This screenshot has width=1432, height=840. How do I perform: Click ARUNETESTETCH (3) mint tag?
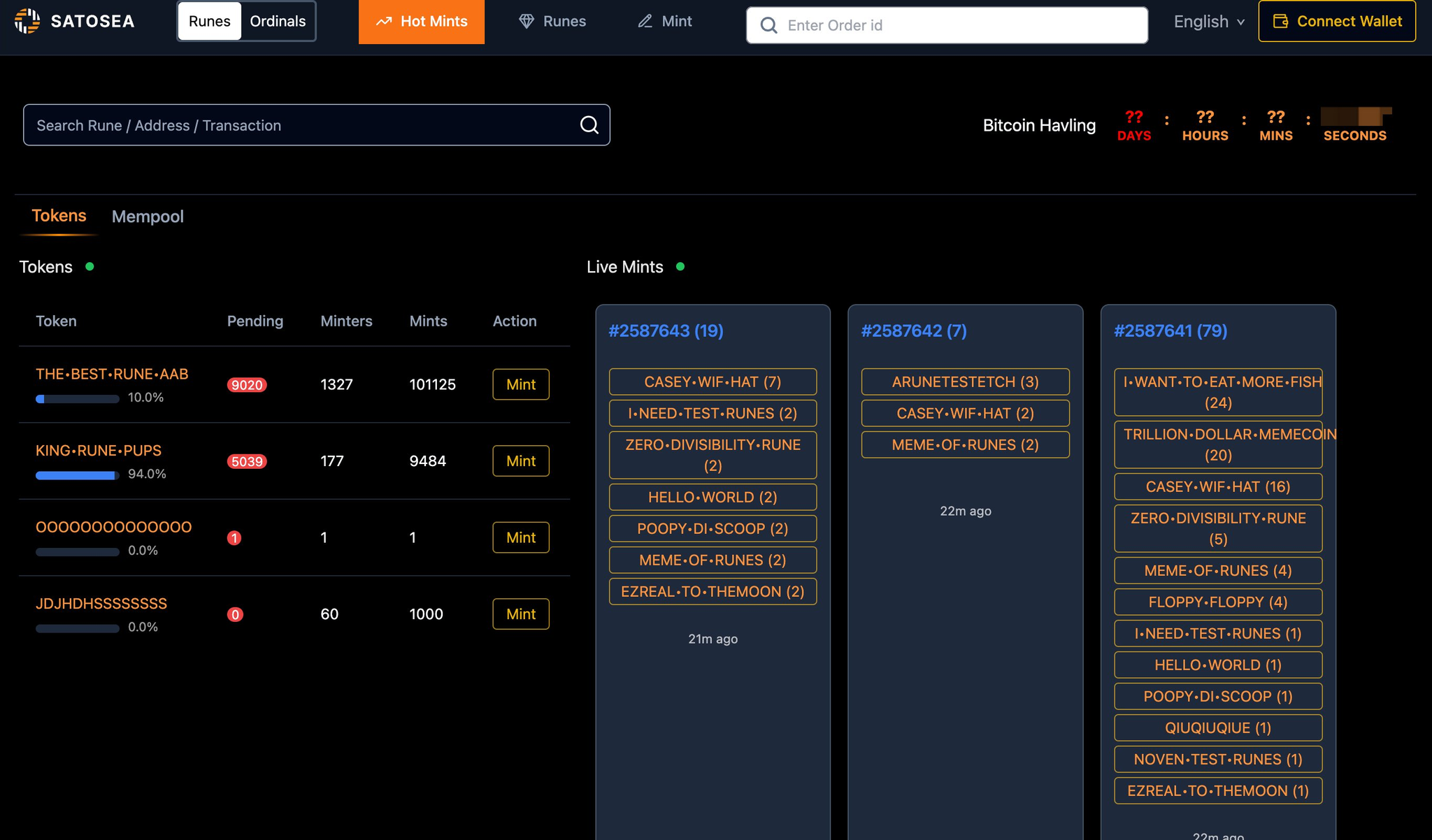(965, 382)
